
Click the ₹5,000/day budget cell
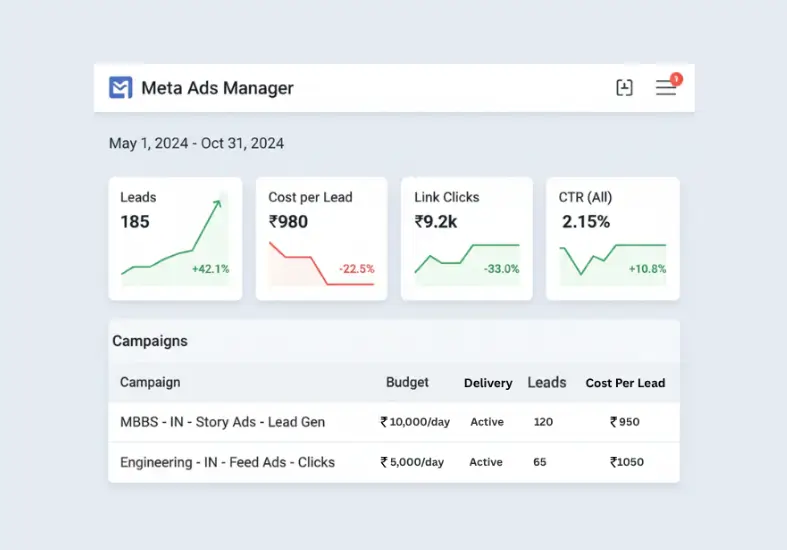click(x=412, y=462)
